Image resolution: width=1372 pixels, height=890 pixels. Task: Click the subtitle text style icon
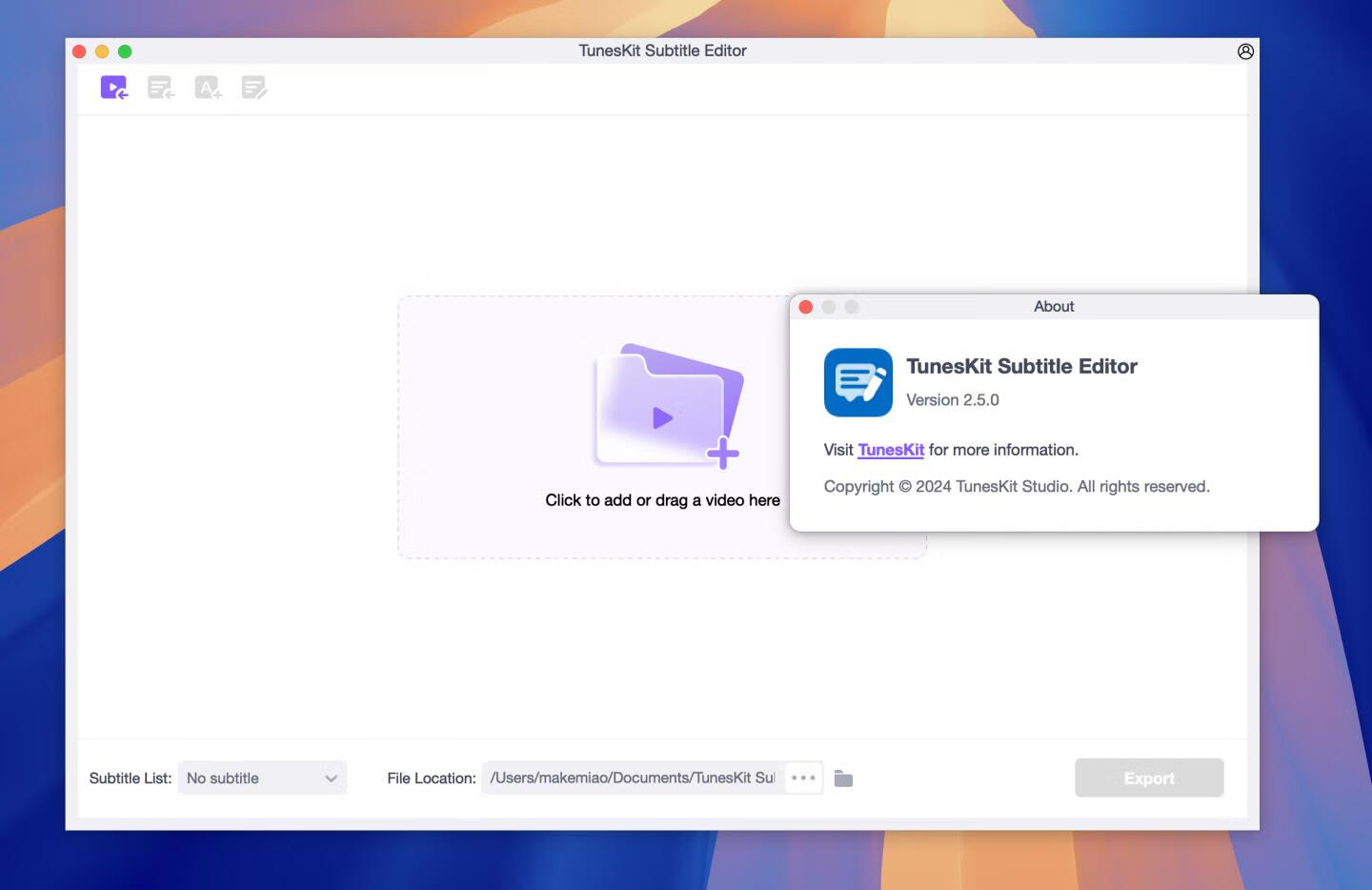208,89
